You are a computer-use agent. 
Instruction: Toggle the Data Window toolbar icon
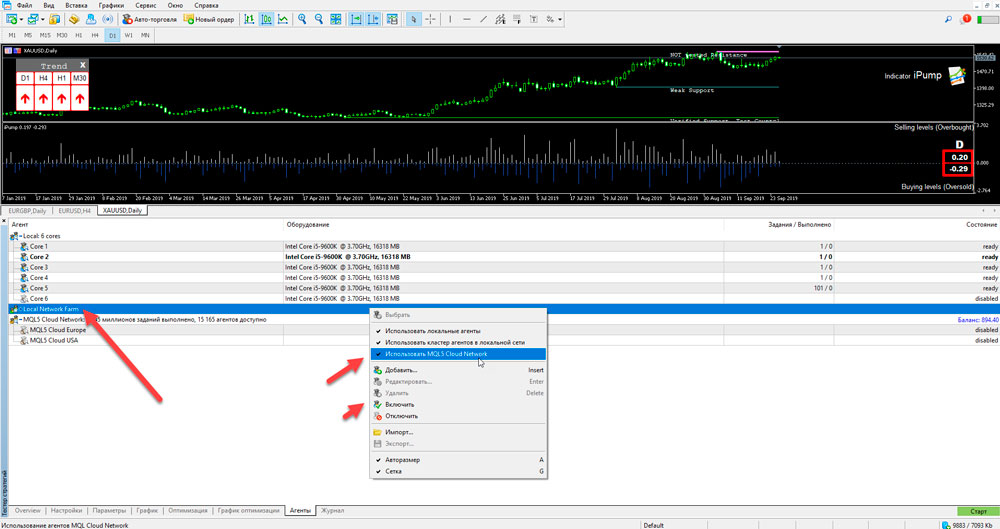click(74, 19)
